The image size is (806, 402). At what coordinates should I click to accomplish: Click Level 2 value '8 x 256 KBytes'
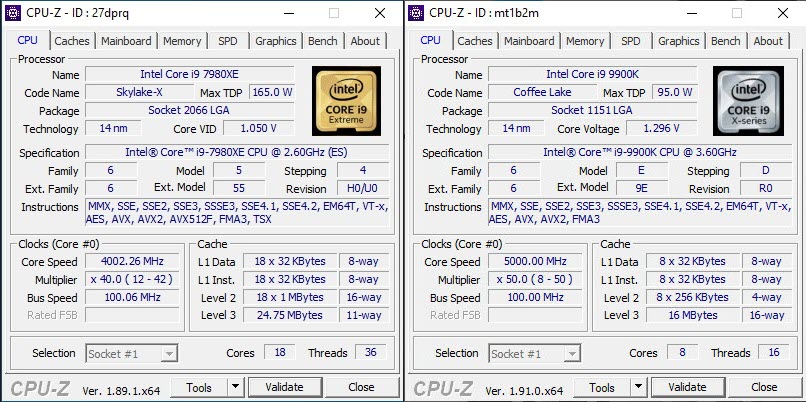[693, 297]
